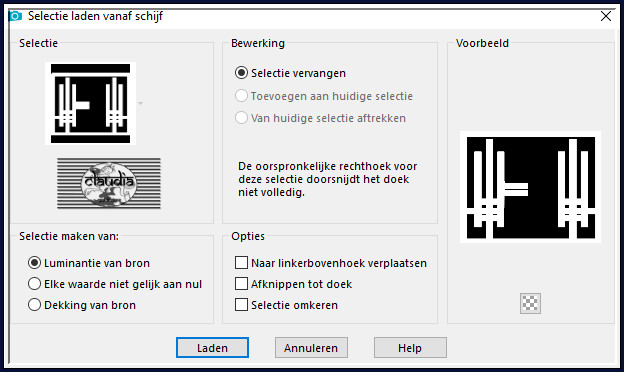Viewport: 624px width, 372px height.
Task: Click the selection pattern thumbnail
Action: (90, 103)
